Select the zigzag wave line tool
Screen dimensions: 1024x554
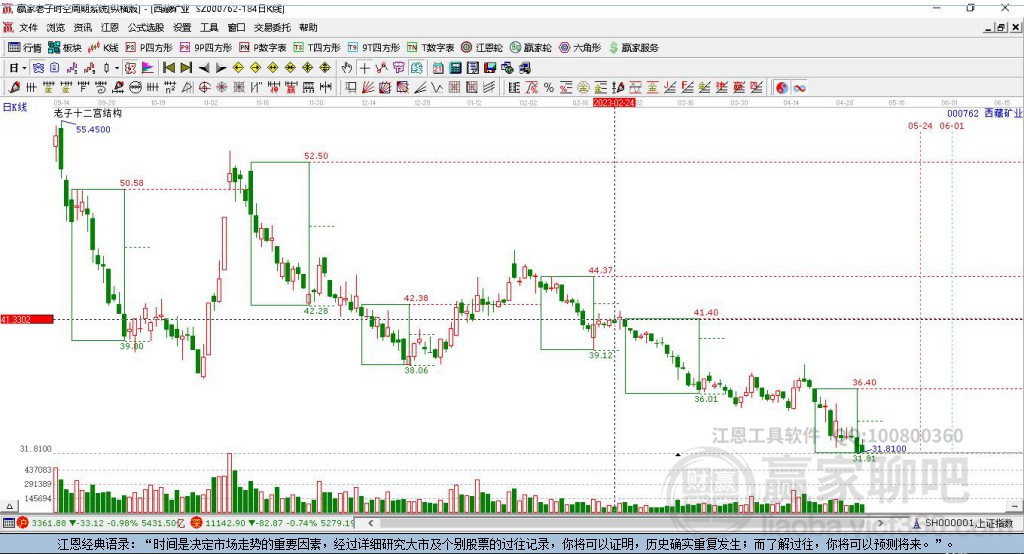436,88
